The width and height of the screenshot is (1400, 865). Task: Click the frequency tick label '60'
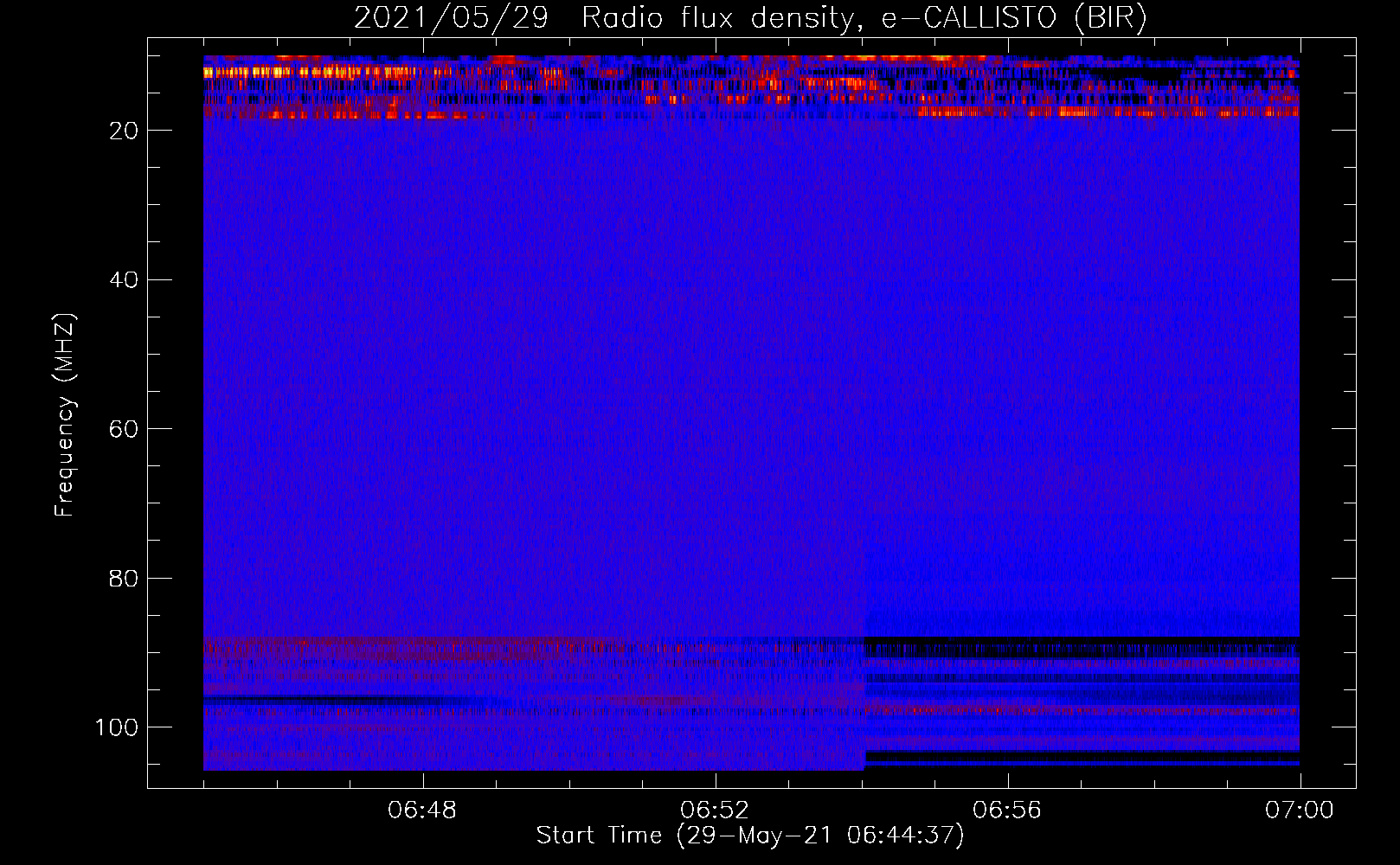pyautogui.click(x=125, y=429)
